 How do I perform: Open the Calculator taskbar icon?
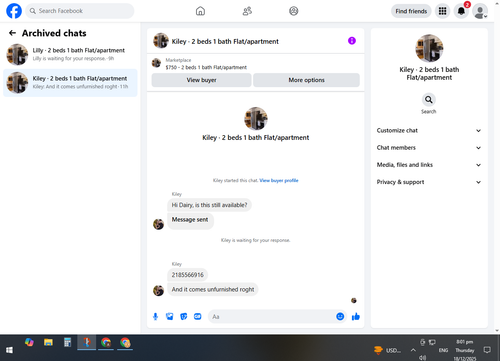pyautogui.click(x=67, y=342)
